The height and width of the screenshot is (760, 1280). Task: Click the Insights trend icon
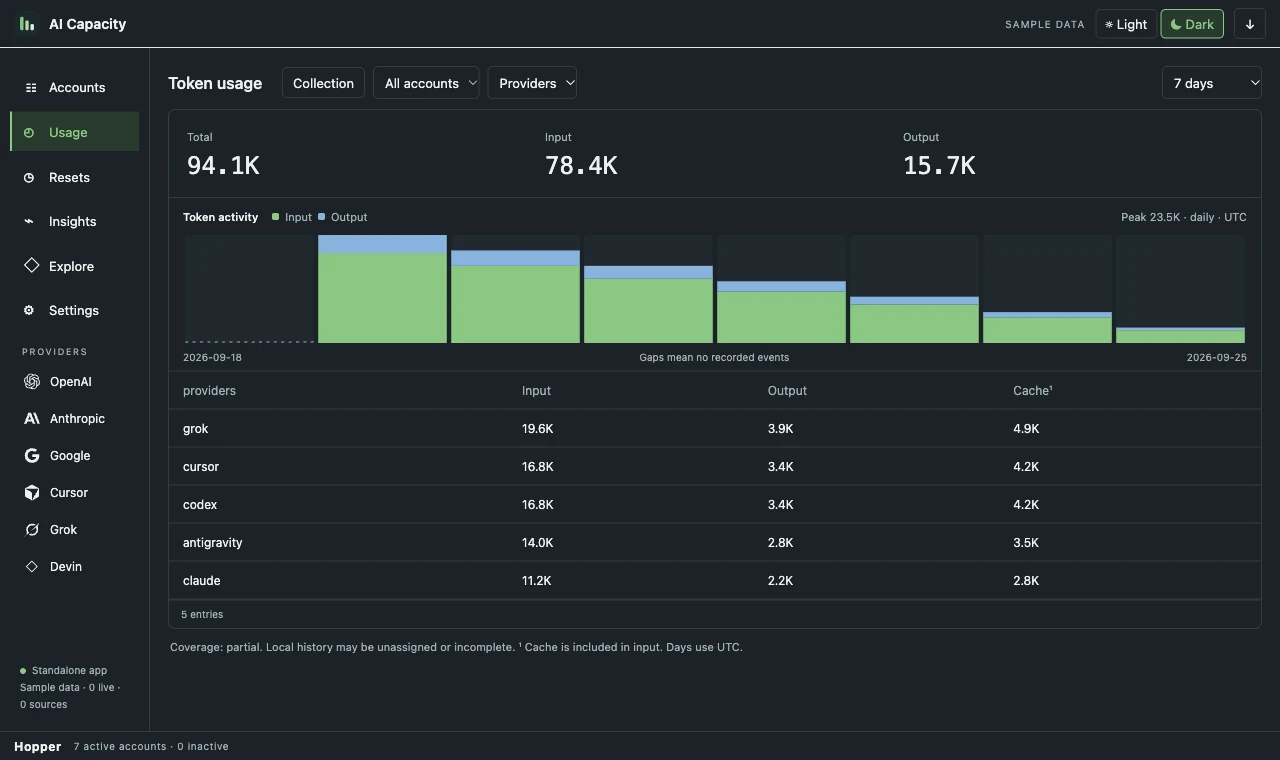coord(29,221)
